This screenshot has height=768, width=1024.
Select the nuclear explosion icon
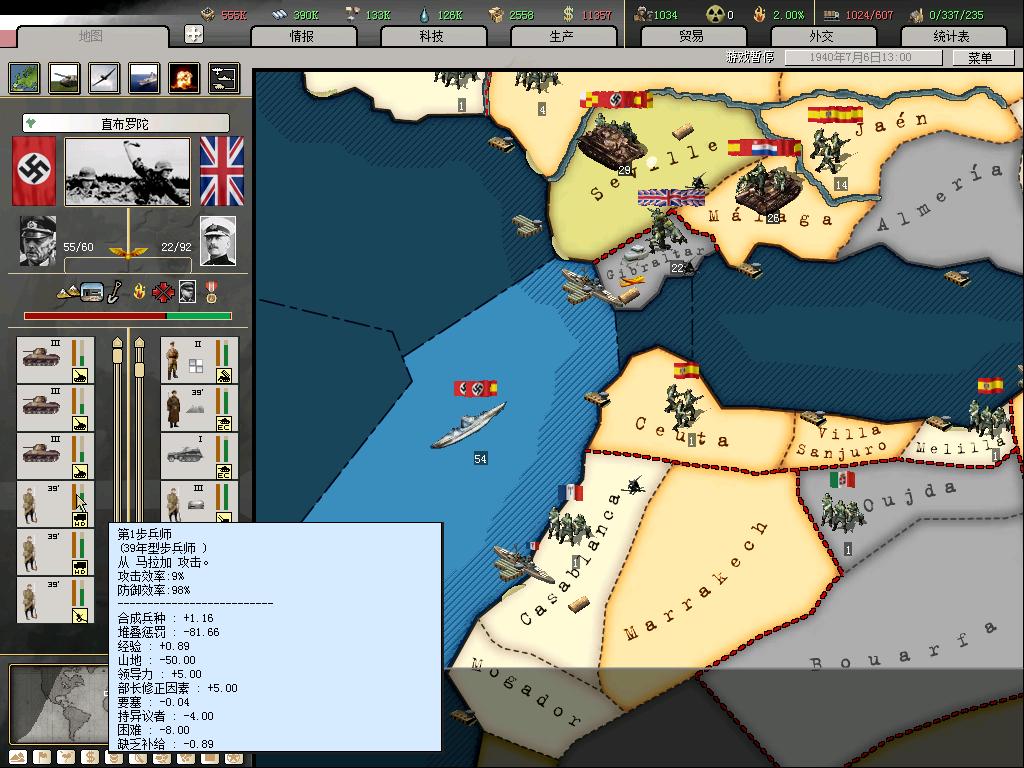point(184,78)
